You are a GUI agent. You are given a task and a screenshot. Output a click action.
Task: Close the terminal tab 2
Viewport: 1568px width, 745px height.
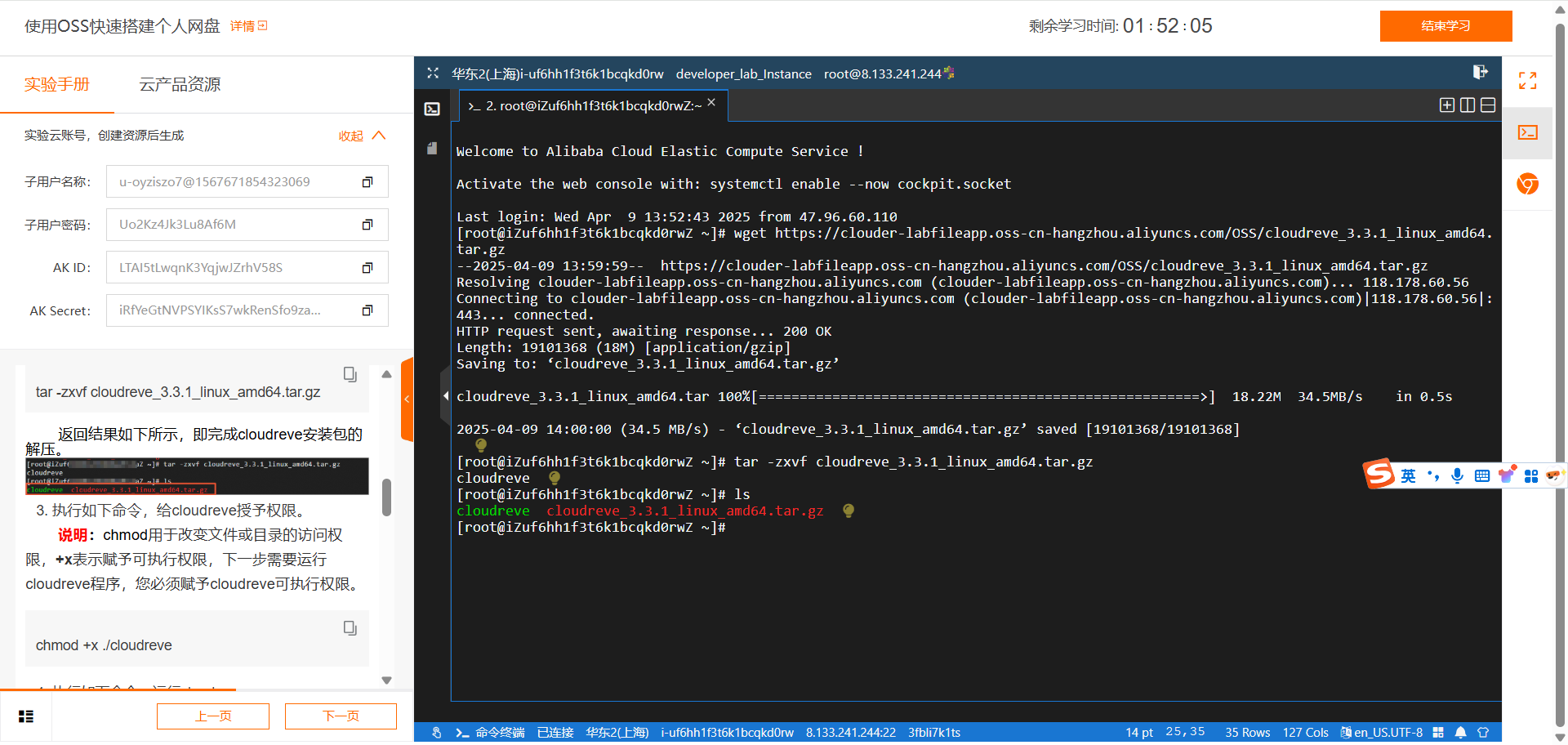tap(711, 102)
